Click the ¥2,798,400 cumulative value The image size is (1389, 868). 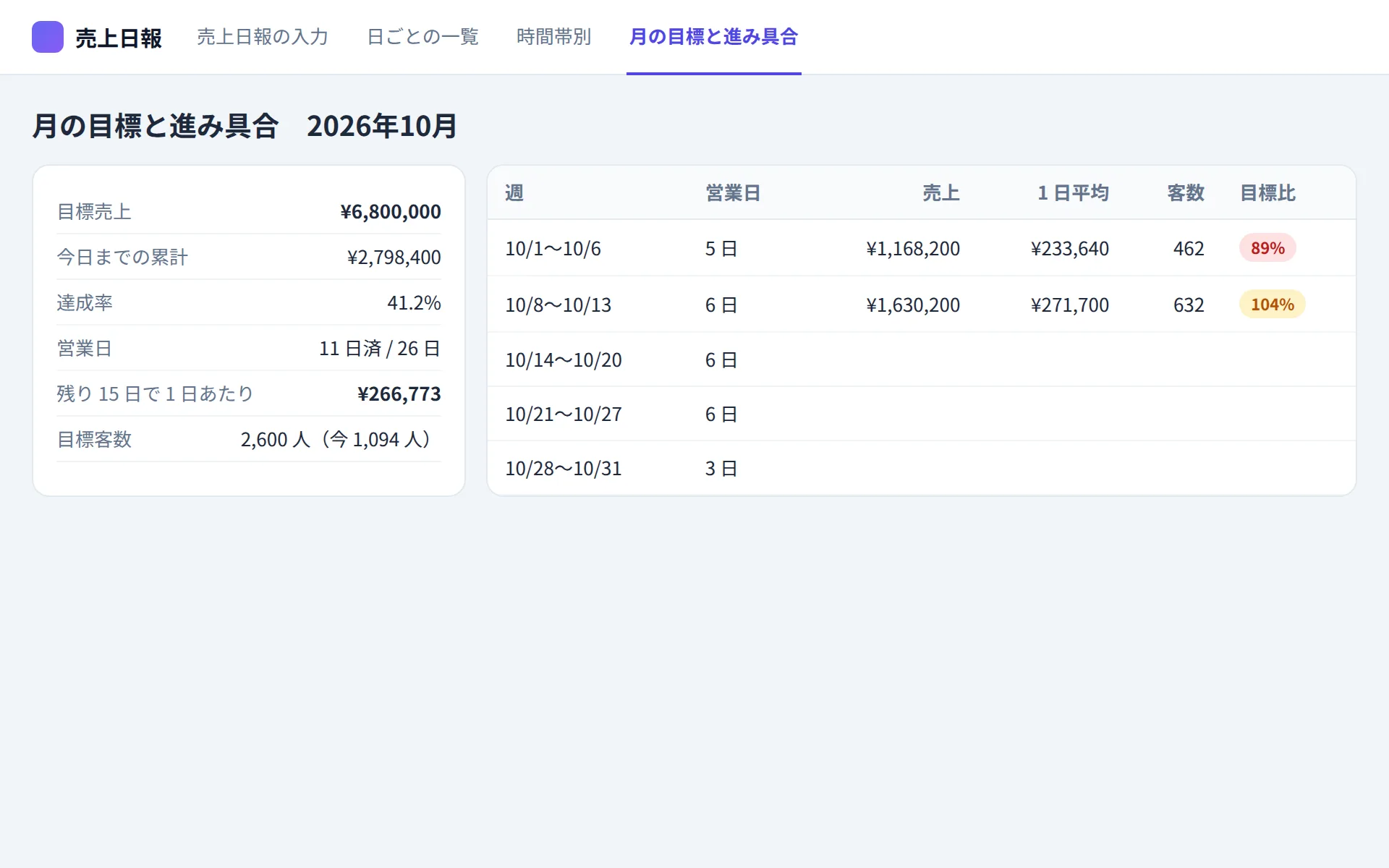[x=394, y=258]
